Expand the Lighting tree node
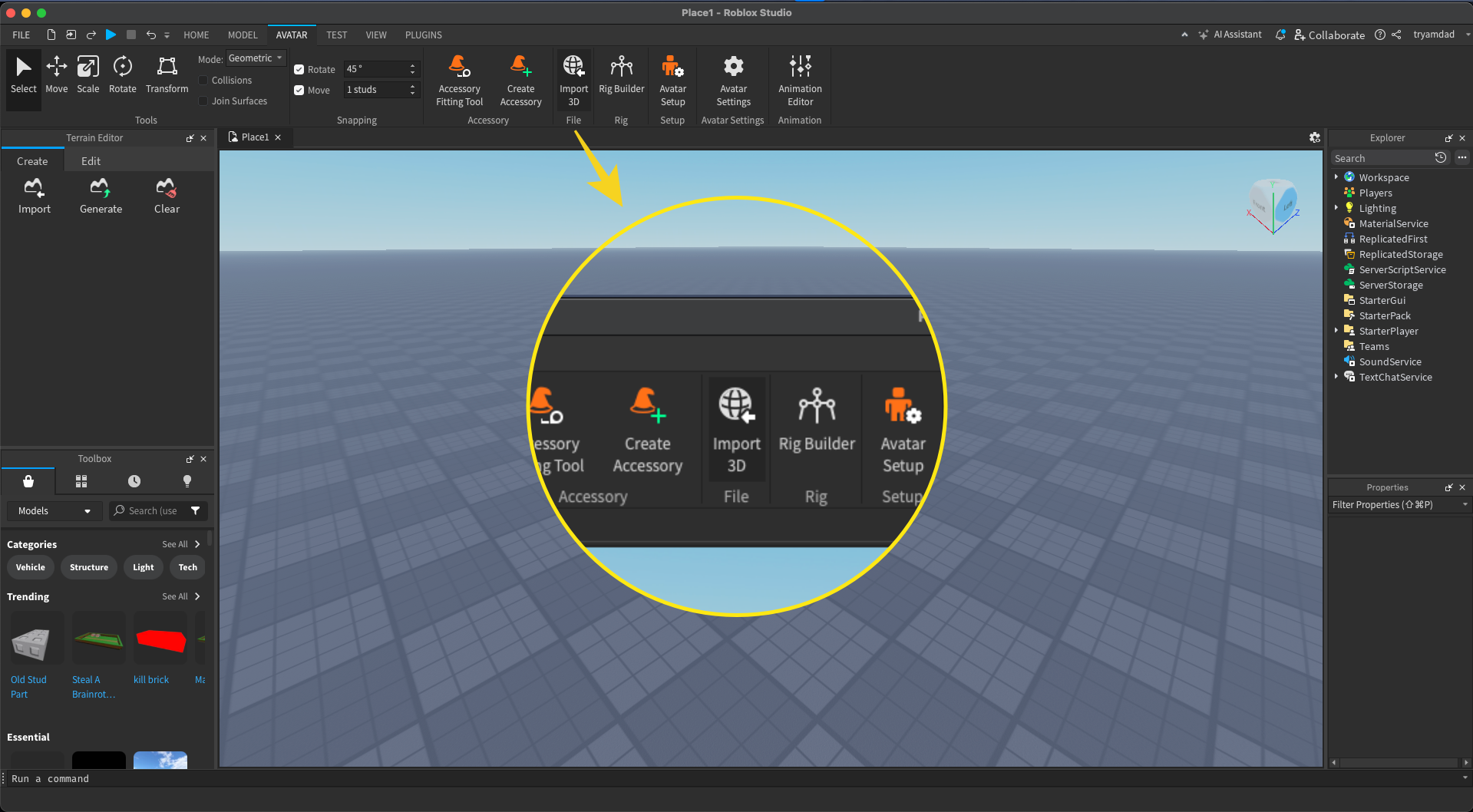Image resolution: width=1473 pixels, height=812 pixels. [1336, 208]
